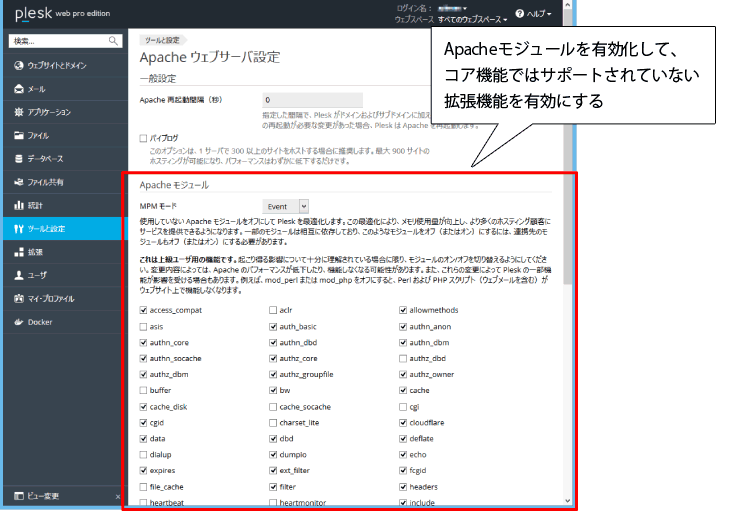Uncheck the fcgid module
This screenshot has height=512, width=730.
coord(403,471)
